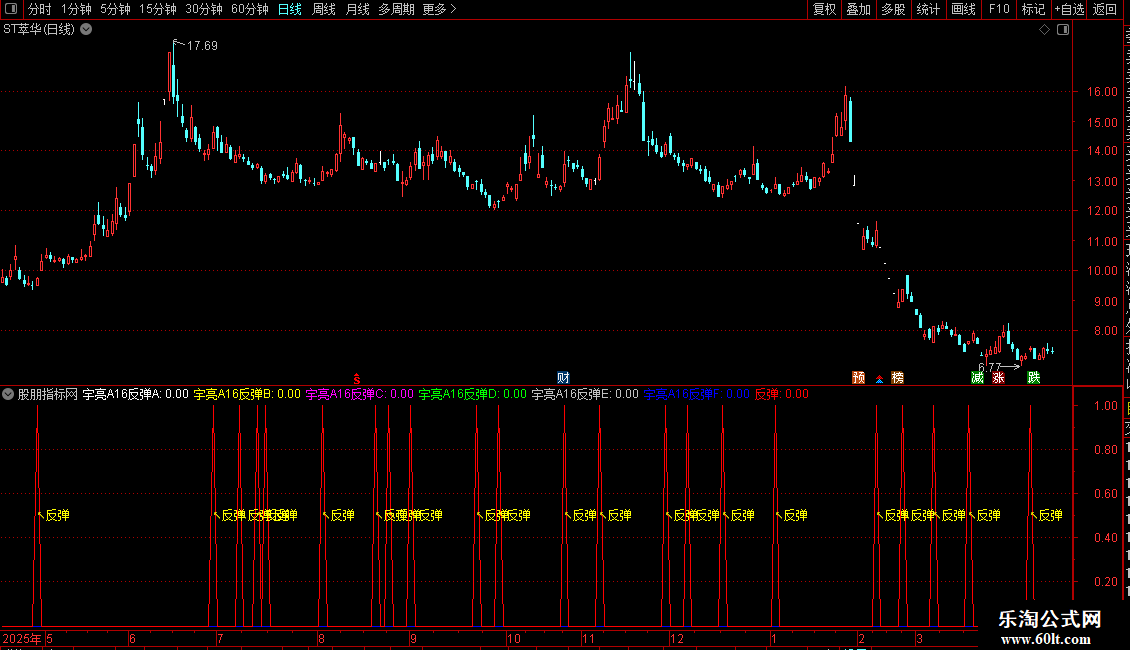Select the 15分钟 period tab

click(x=158, y=9)
